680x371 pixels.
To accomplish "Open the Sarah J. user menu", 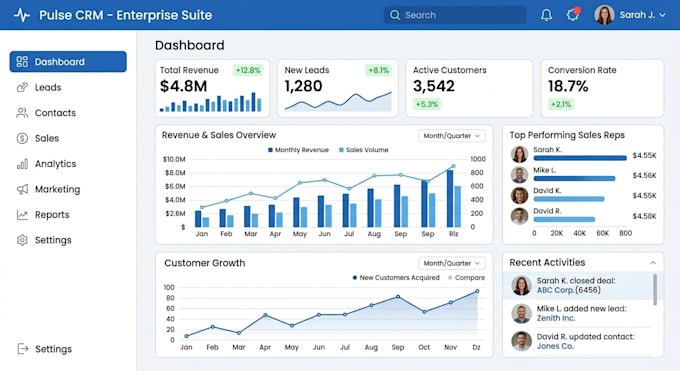I will (630, 15).
